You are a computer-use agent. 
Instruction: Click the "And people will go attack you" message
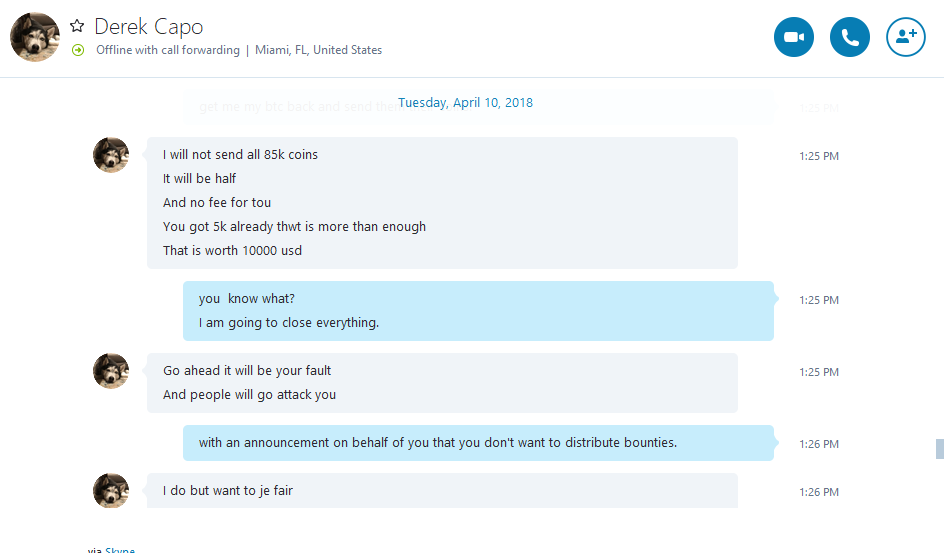click(x=249, y=395)
